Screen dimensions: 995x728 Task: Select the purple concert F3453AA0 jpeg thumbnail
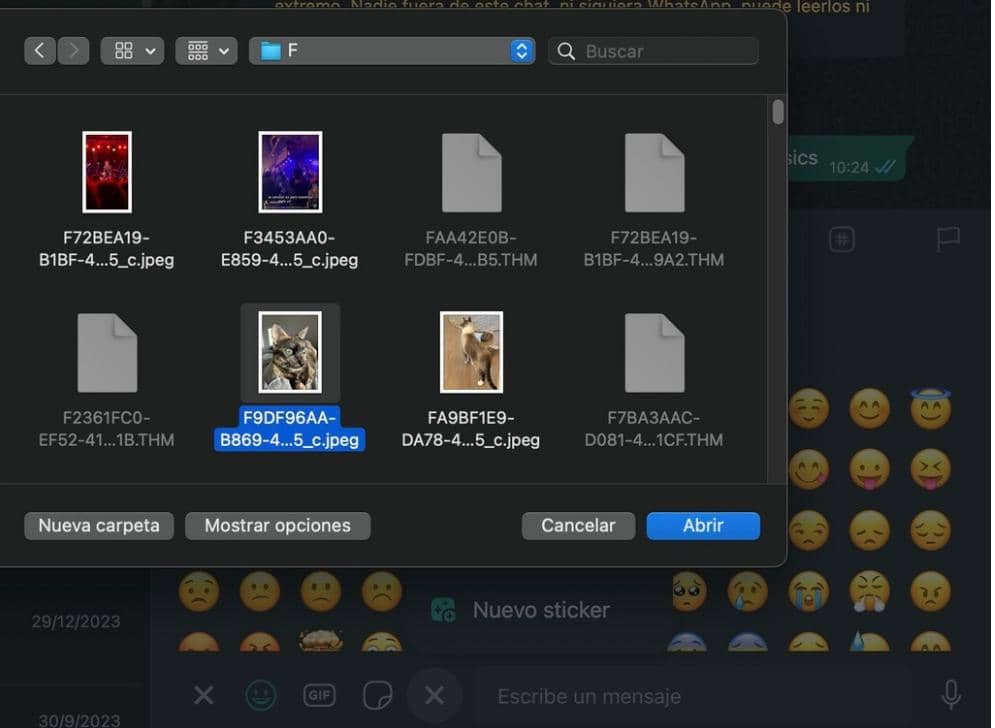point(290,172)
